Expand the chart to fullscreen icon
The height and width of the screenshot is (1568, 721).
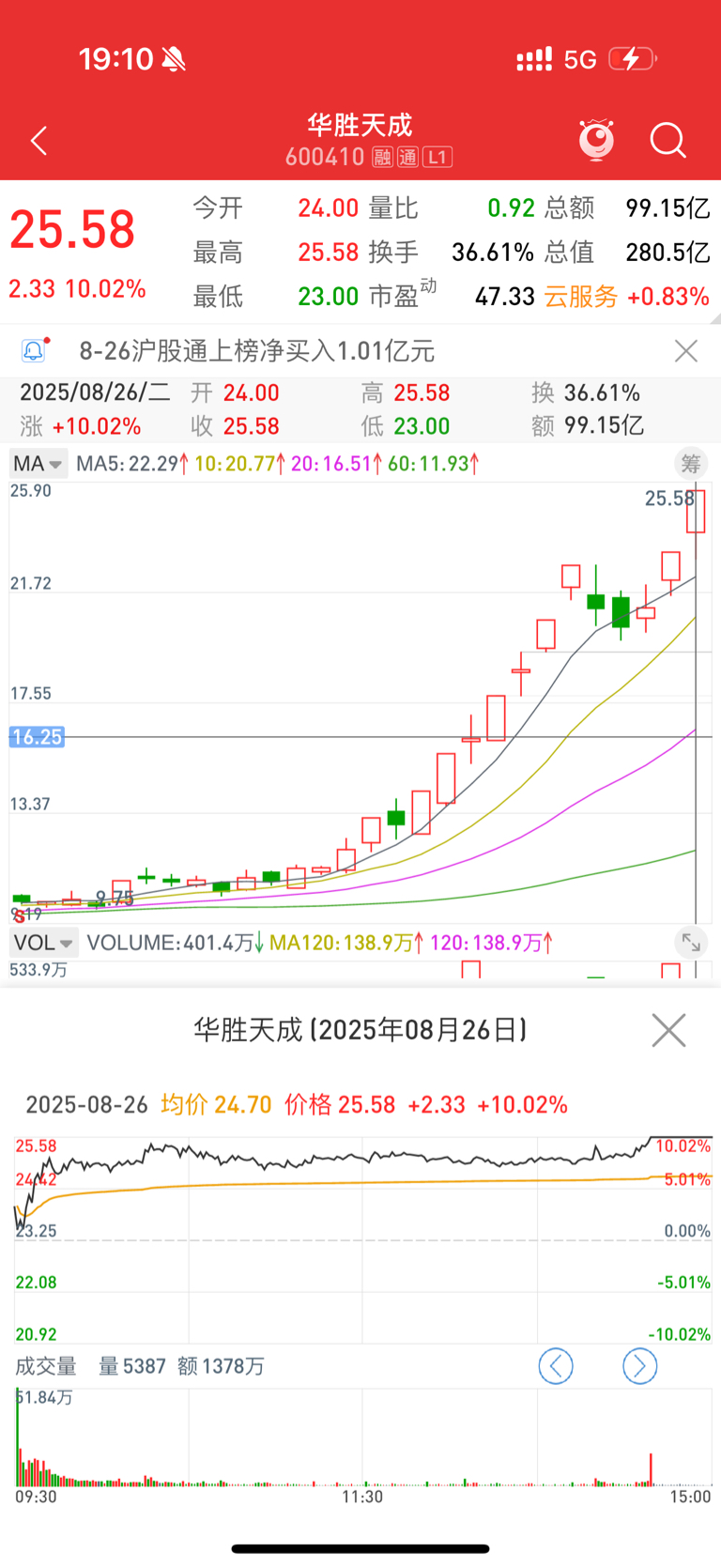point(691,942)
